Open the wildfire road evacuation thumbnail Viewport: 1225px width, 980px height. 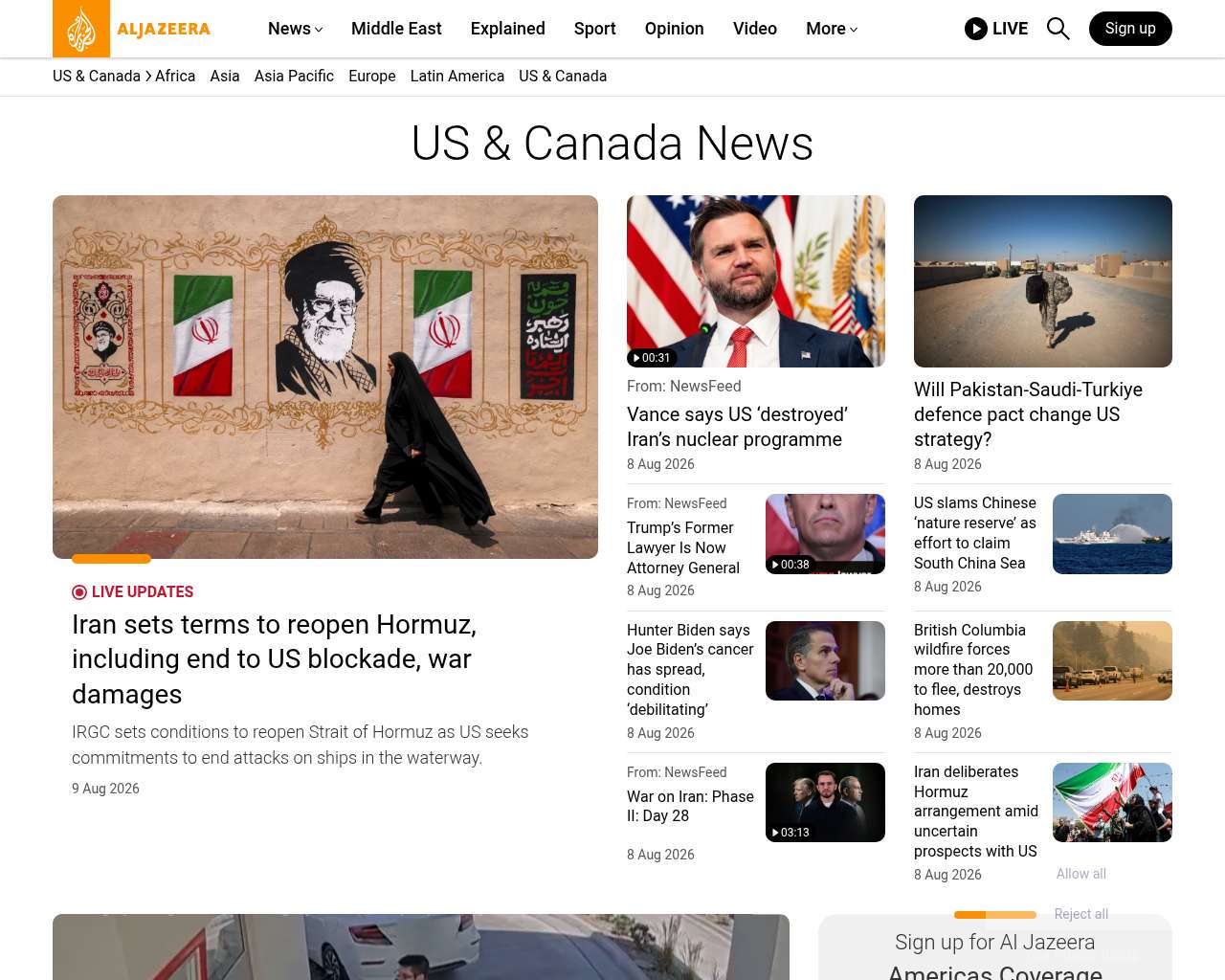(x=1112, y=660)
